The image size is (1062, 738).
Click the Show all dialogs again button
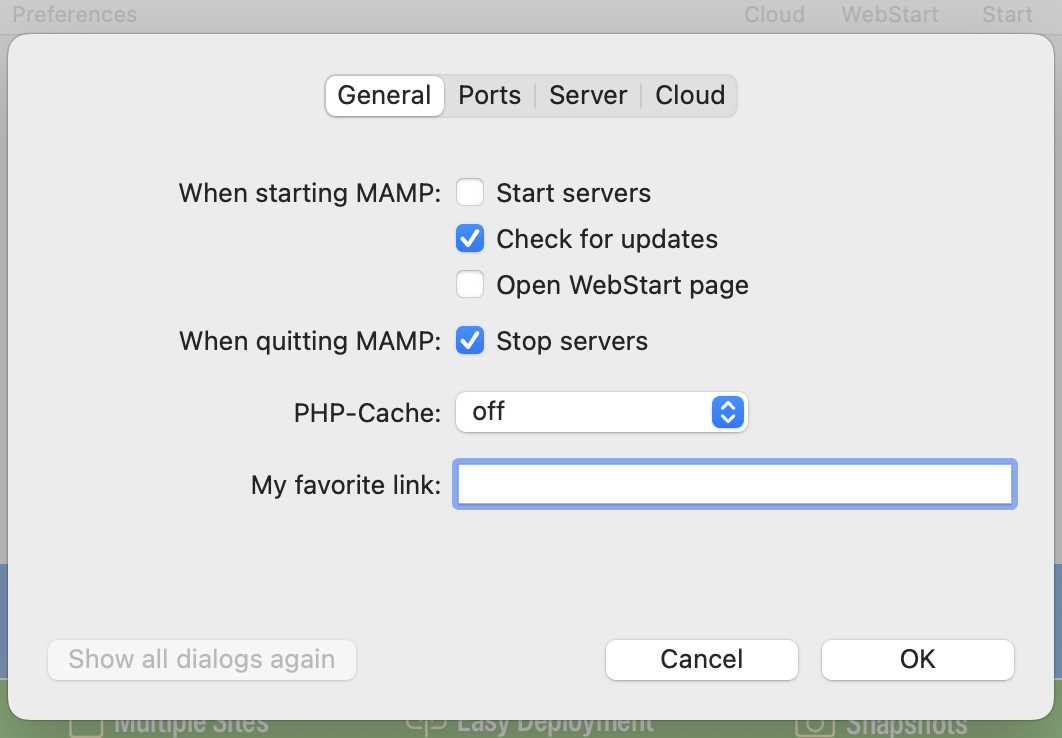pos(202,659)
